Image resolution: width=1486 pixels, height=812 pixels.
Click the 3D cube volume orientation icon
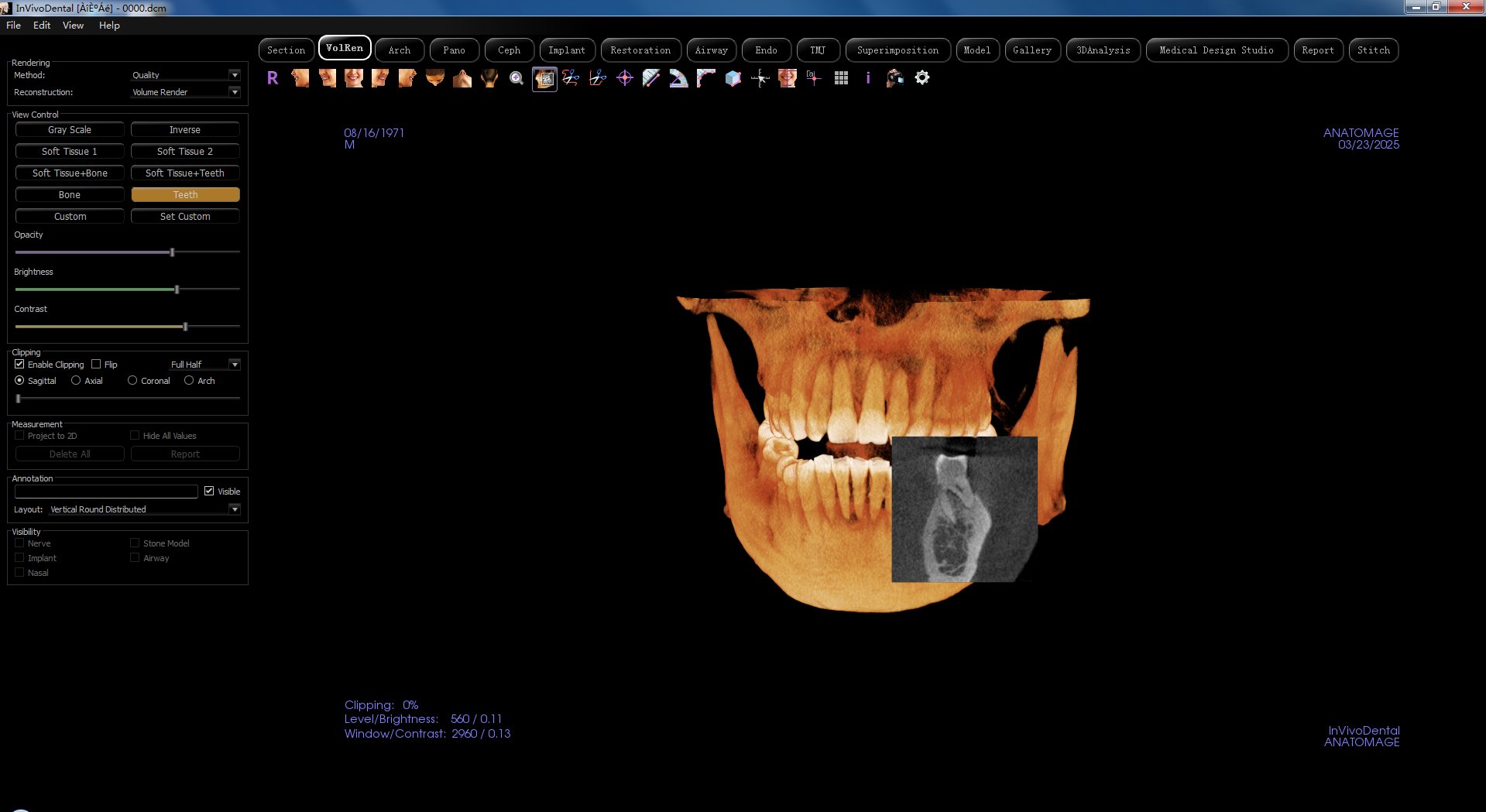[x=733, y=78]
